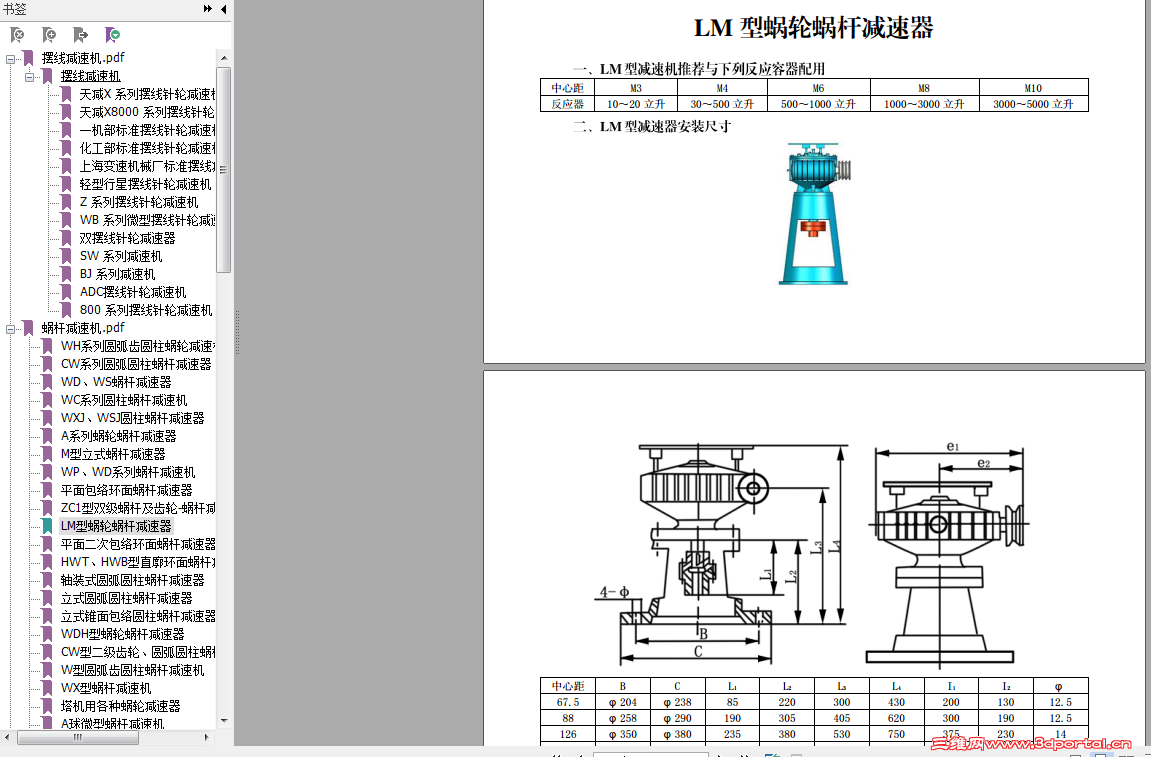Collapse the 书签 panel with the left-arrow

(x=223, y=9)
